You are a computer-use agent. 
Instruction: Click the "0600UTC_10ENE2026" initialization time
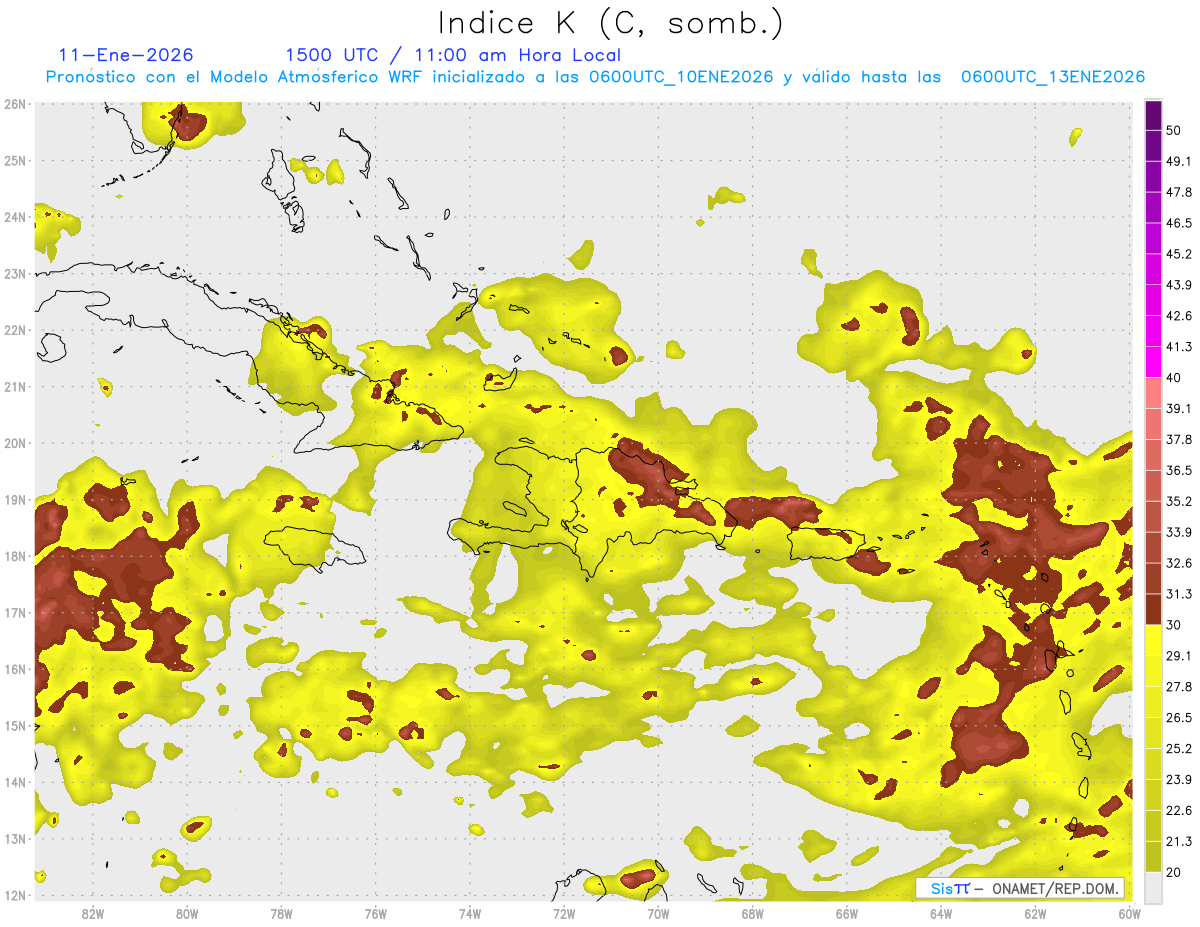(681, 77)
